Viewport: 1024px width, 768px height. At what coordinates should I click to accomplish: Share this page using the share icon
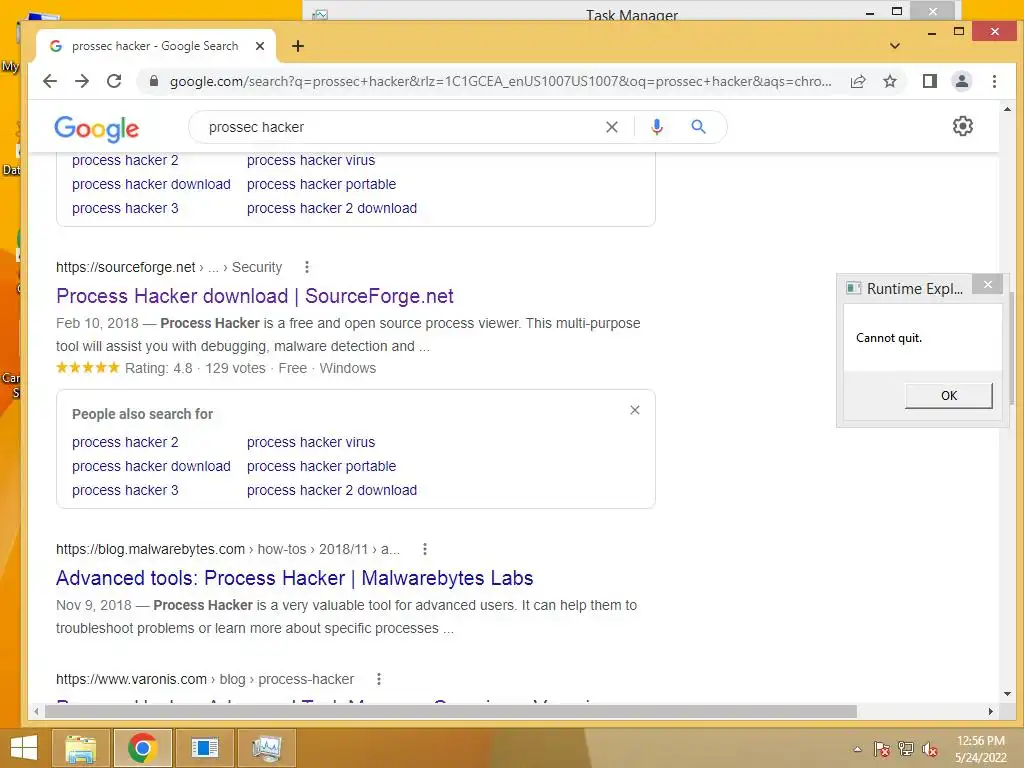[x=858, y=81]
